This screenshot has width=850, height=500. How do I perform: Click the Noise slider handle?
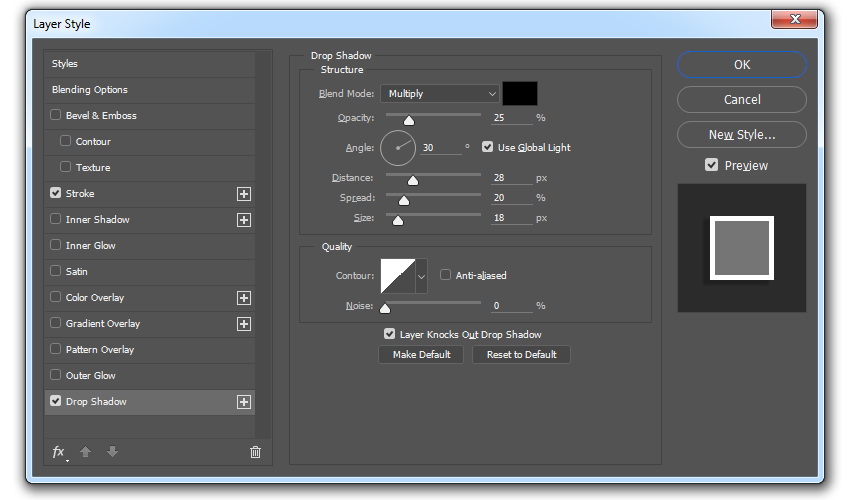tap(385, 309)
